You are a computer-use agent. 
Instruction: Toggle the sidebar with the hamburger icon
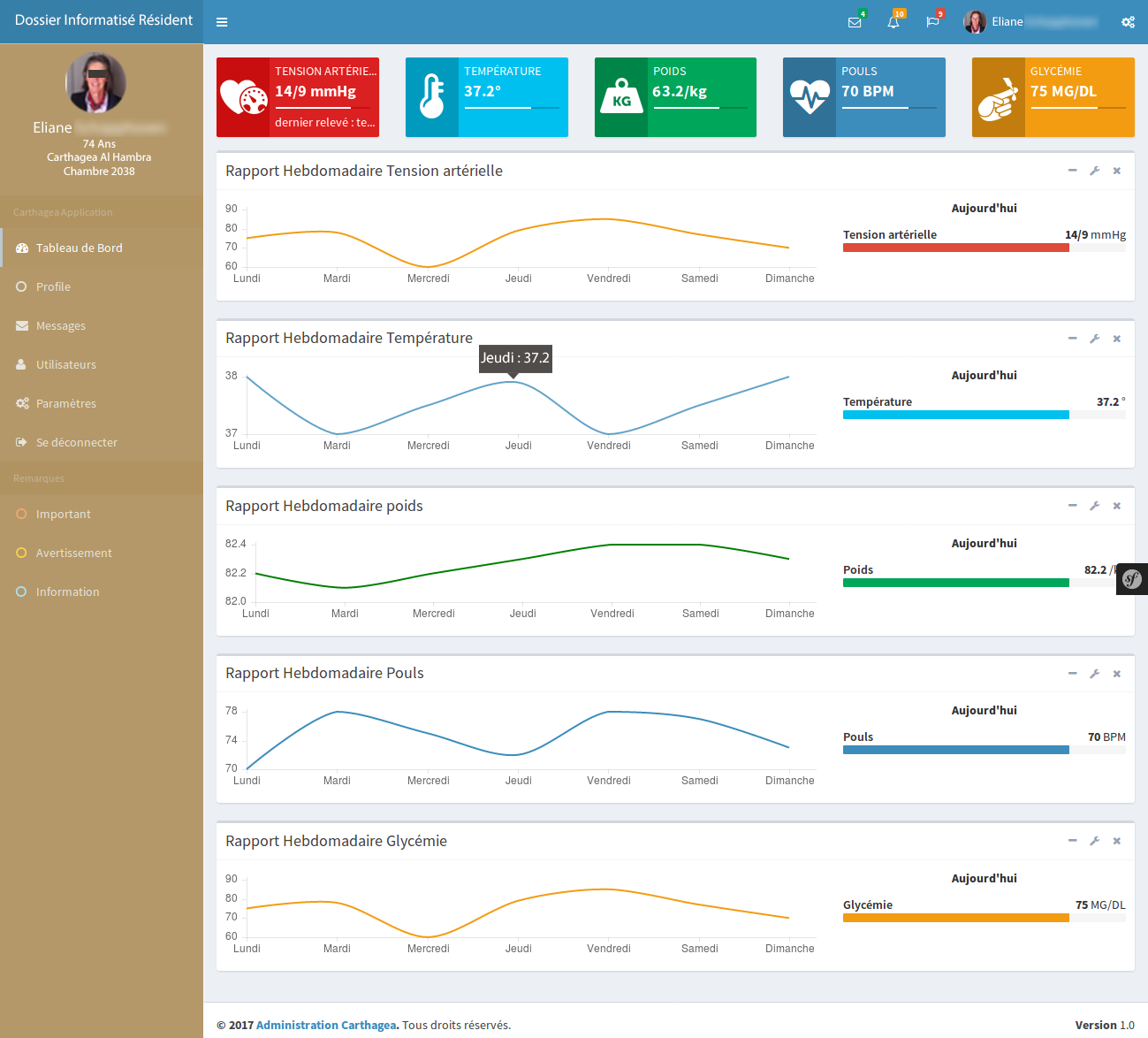pyautogui.click(x=222, y=22)
